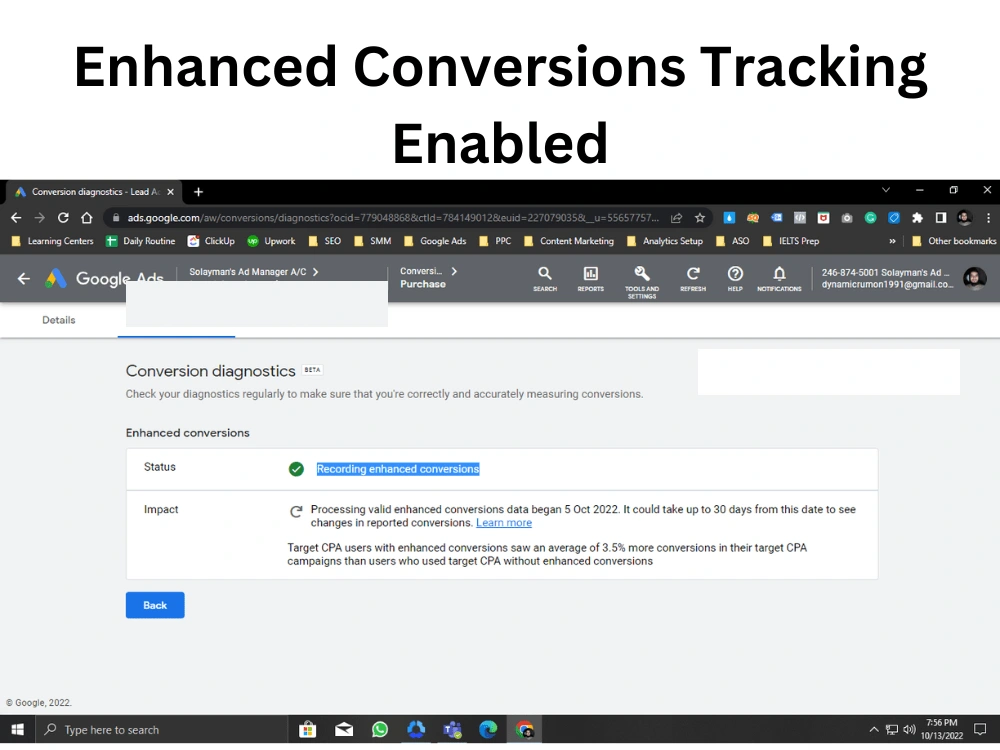Open Daily Routine bookmark
Image resolution: width=1000 pixels, height=750 pixels.
140,241
